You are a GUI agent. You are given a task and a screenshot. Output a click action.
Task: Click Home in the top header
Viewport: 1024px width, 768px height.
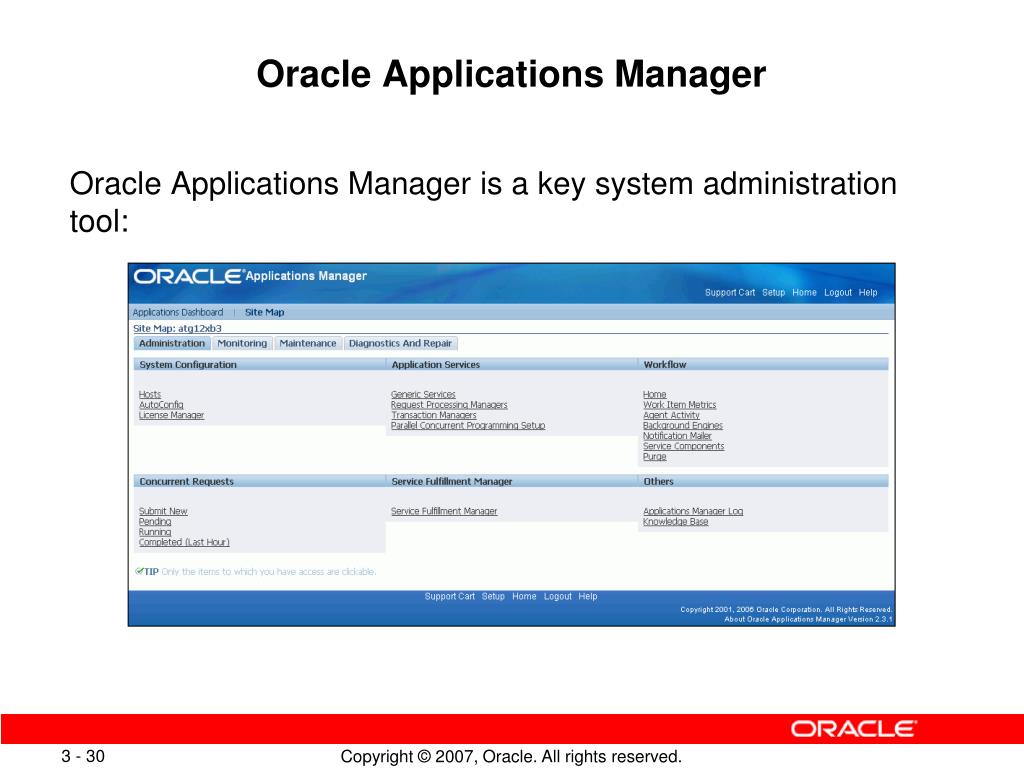click(x=804, y=293)
